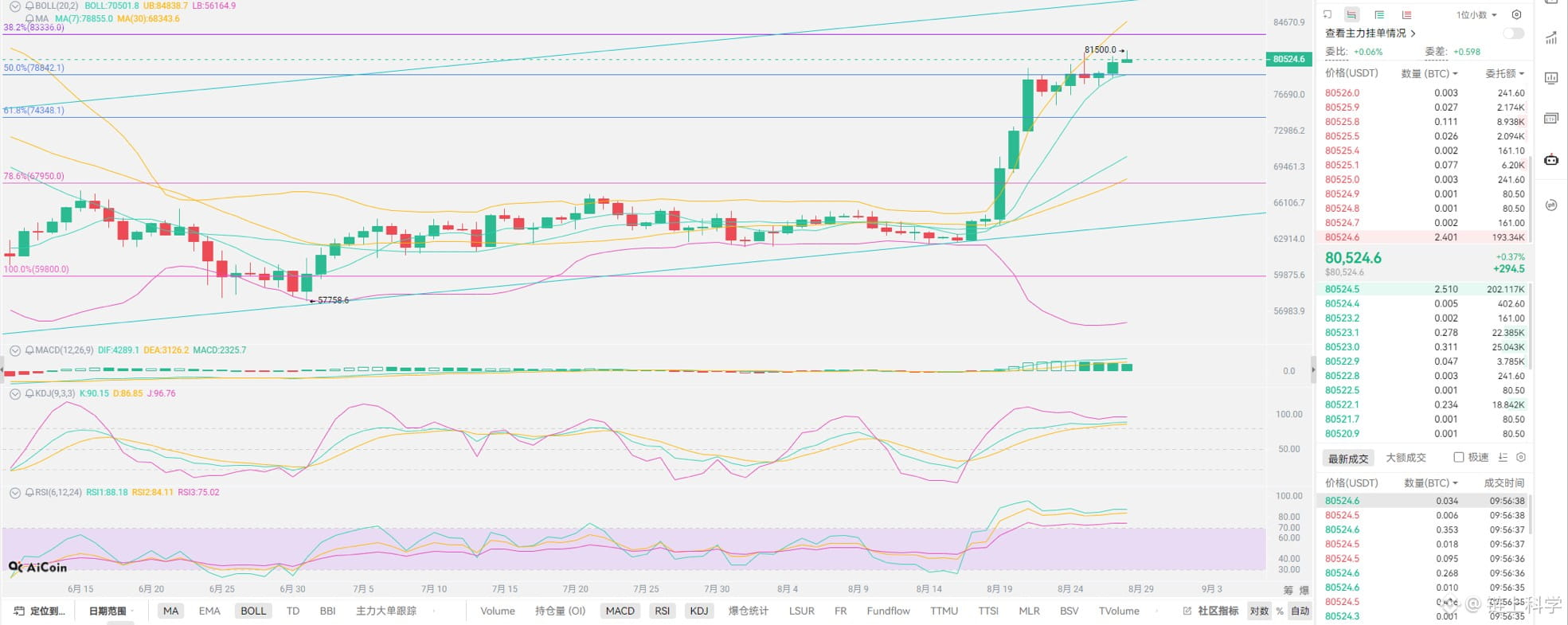The image size is (1568, 625).
Task: Toggle the KDJ sub-indicator off
Action: click(x=699, y=611)
